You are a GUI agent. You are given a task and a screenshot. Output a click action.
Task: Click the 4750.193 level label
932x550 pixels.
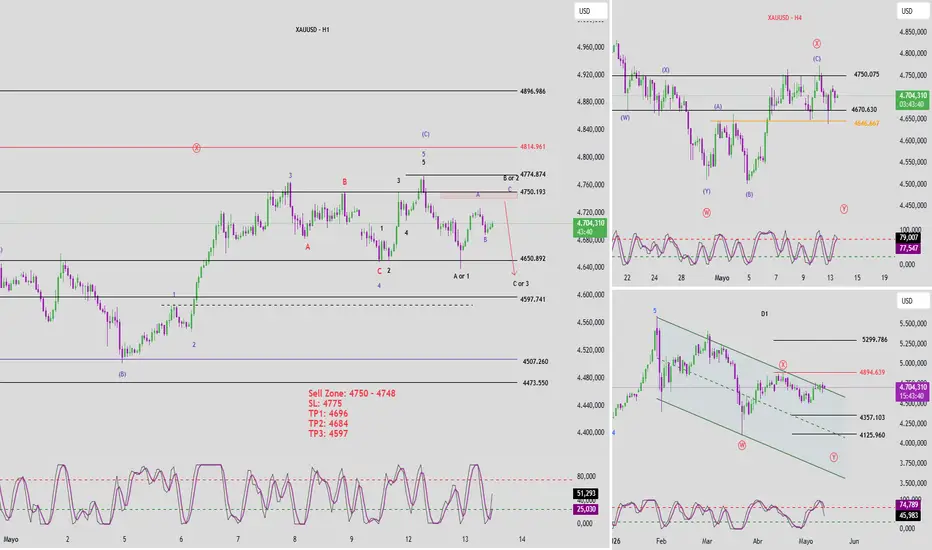(533, 192)
